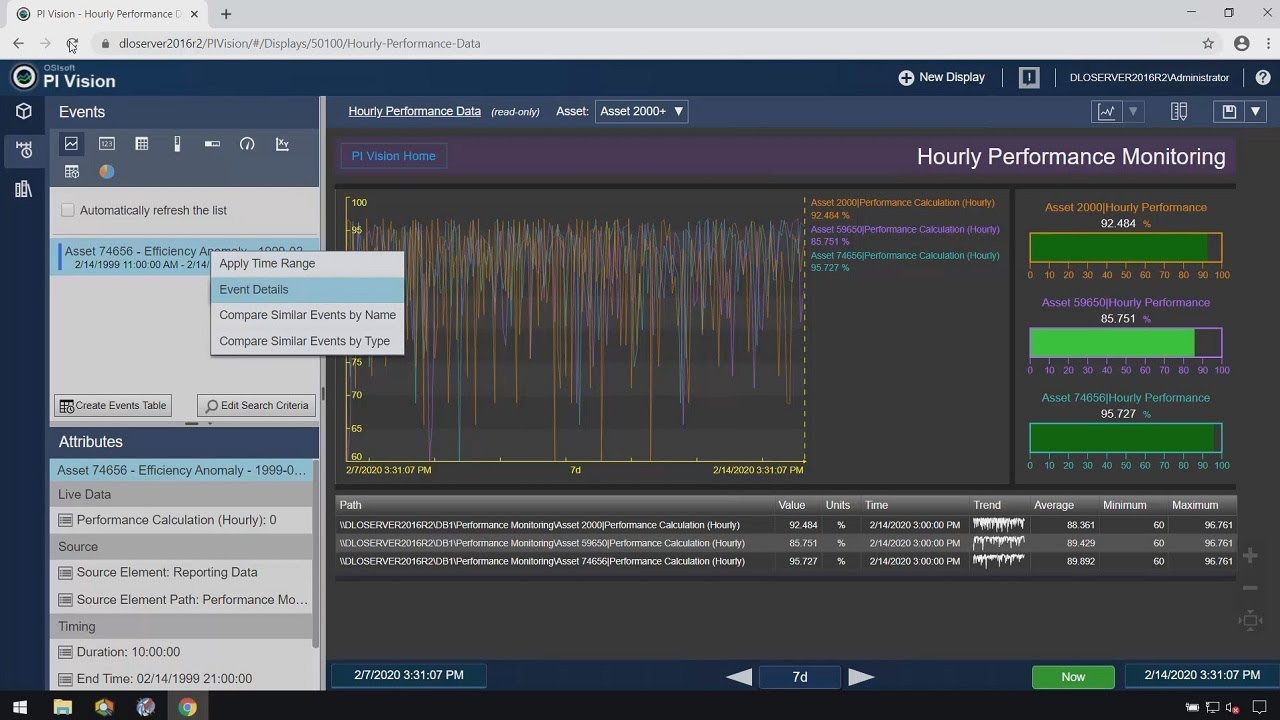Select the Table symbol icon
This screenshot has width=1280, height=720.
[x=142, y=144]
